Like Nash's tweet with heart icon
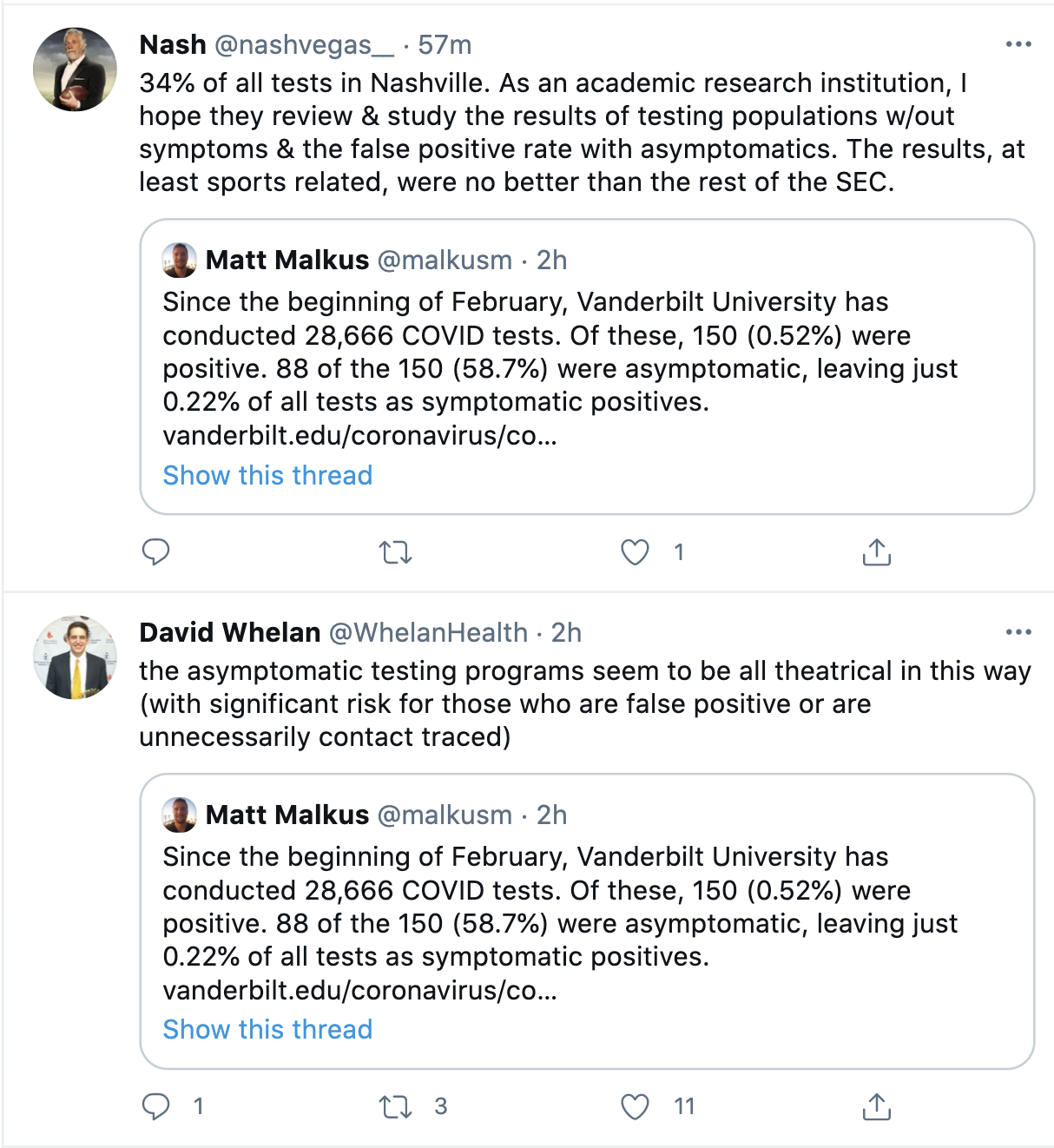The height and width of the screenshot is (1148, 1054). (x=635, y=552)
